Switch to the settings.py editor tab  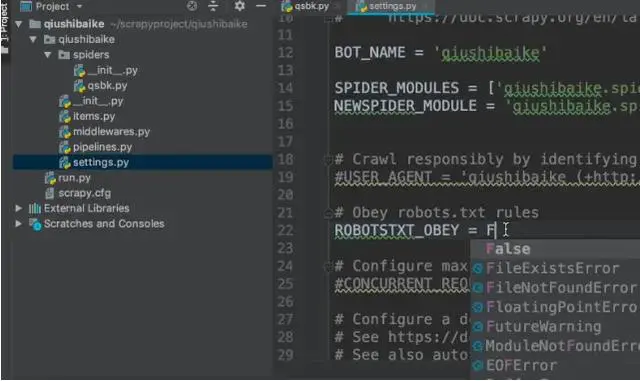coord(391,6)
